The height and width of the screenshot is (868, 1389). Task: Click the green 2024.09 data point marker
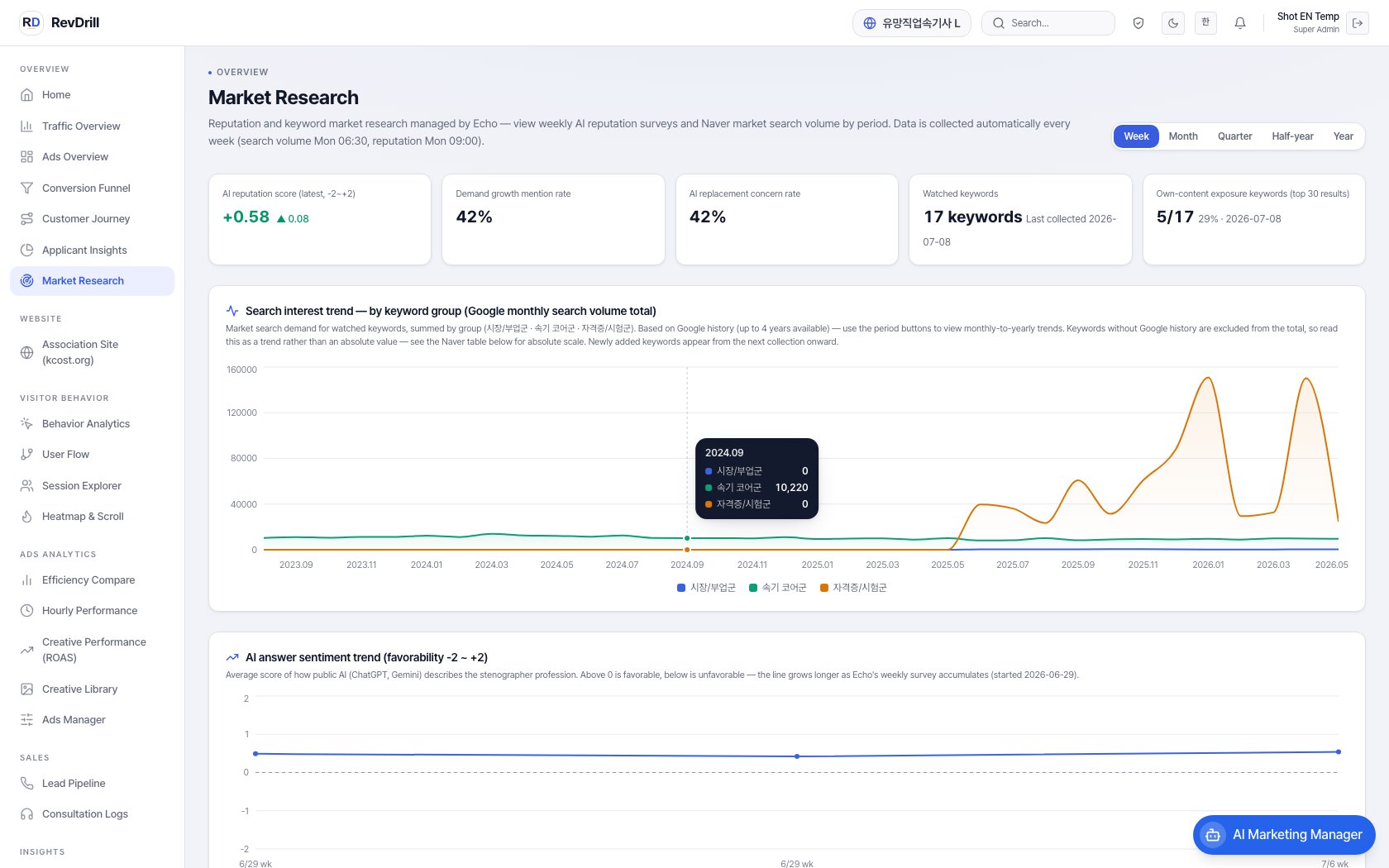(x=687, y=538)
